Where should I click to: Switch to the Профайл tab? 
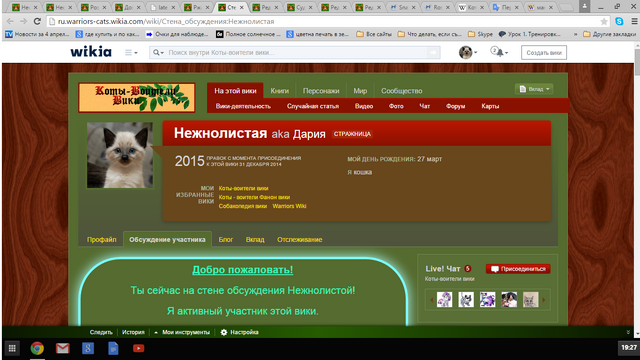pos(101,240)
